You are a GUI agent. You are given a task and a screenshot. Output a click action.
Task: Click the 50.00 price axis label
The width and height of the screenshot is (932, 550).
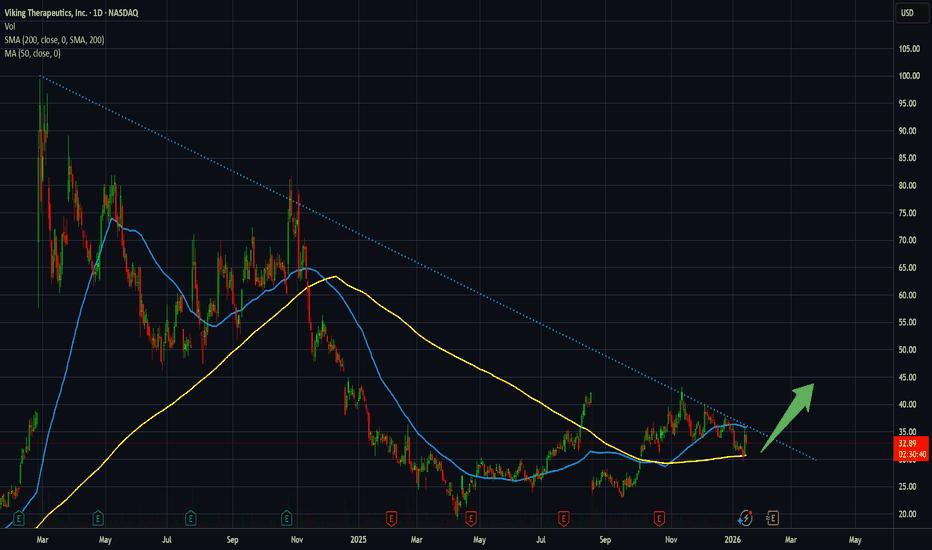point(908,350)
